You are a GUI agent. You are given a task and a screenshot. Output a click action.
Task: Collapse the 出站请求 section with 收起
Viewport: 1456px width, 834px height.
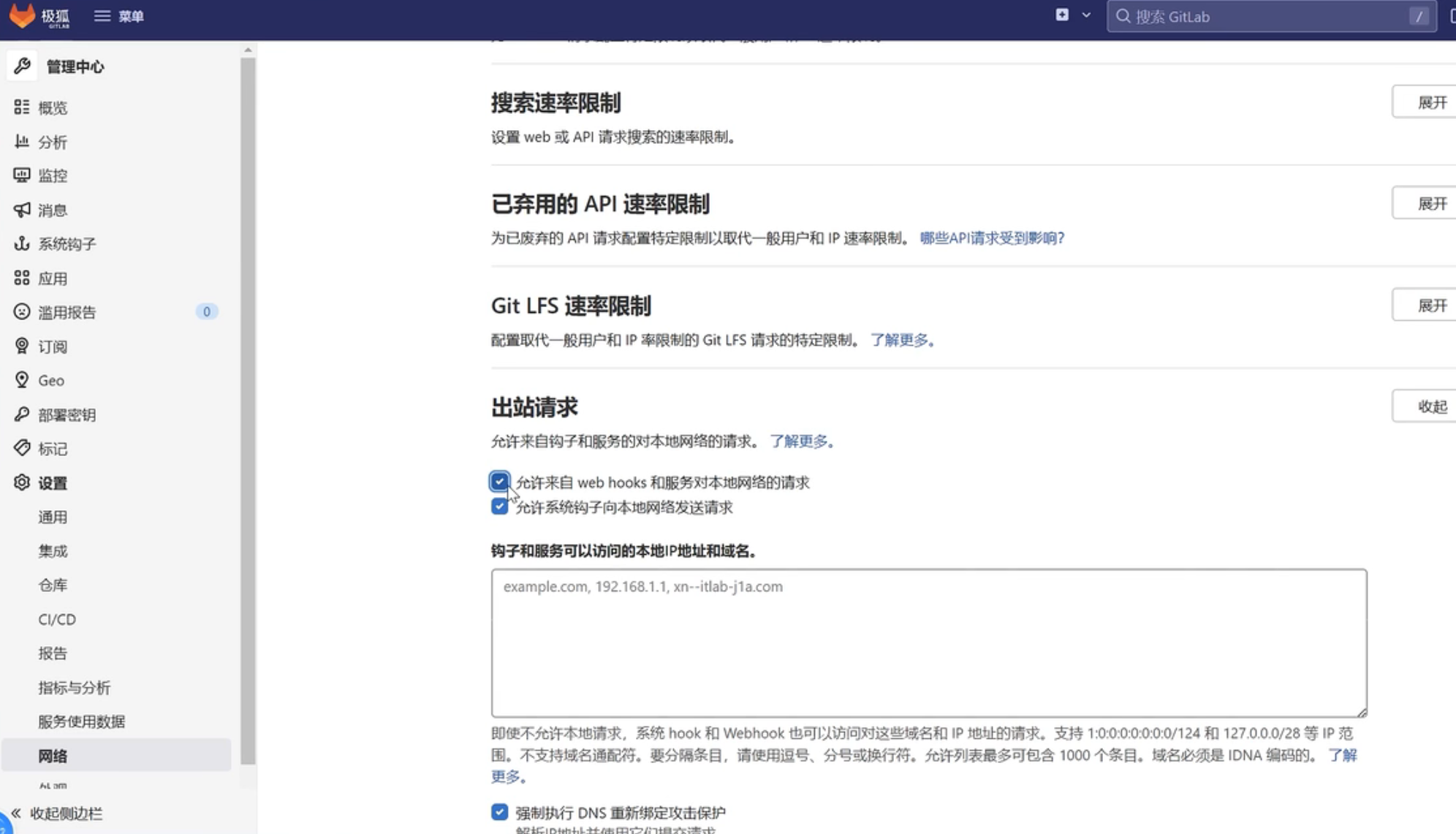pyautogui.click(x=1430, y=406)
